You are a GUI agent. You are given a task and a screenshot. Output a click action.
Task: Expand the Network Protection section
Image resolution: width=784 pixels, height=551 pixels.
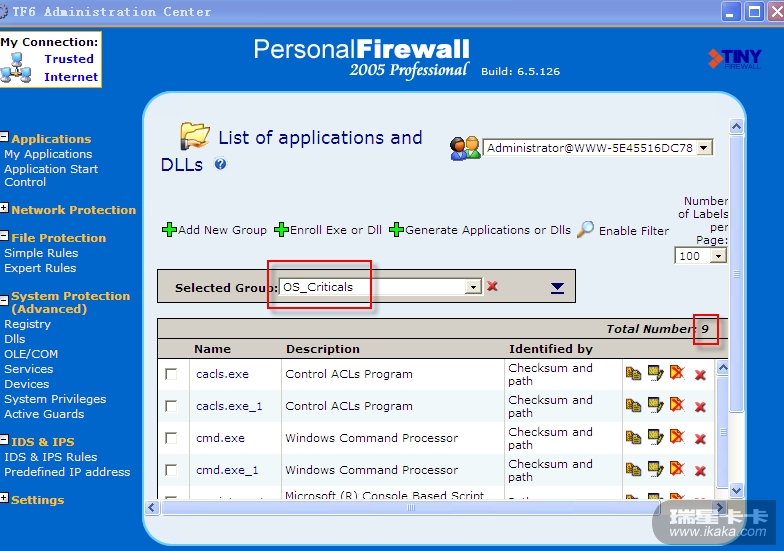[4, 208]
